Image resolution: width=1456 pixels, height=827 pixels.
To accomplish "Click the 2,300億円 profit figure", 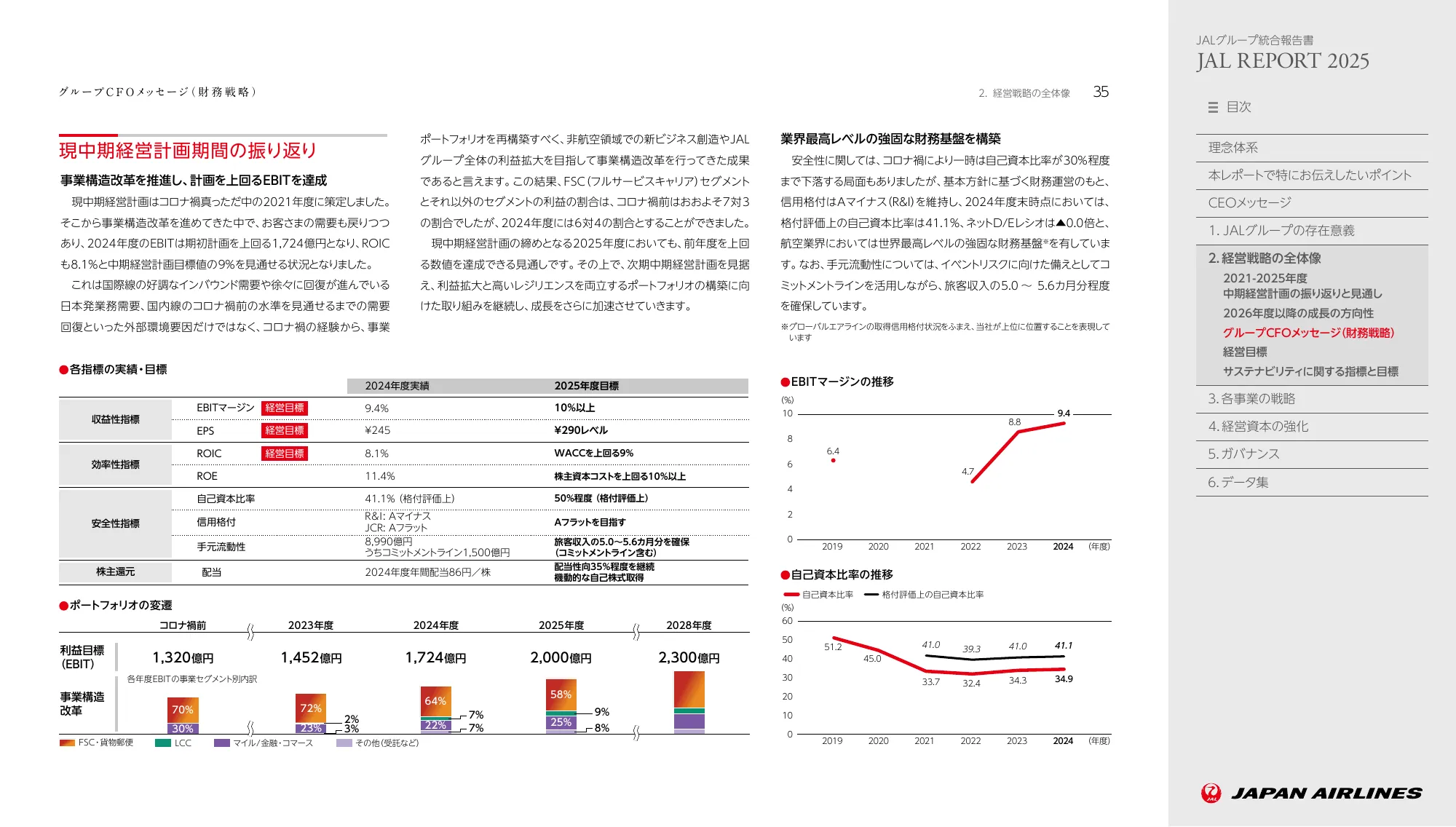I will tap(689, 658).
